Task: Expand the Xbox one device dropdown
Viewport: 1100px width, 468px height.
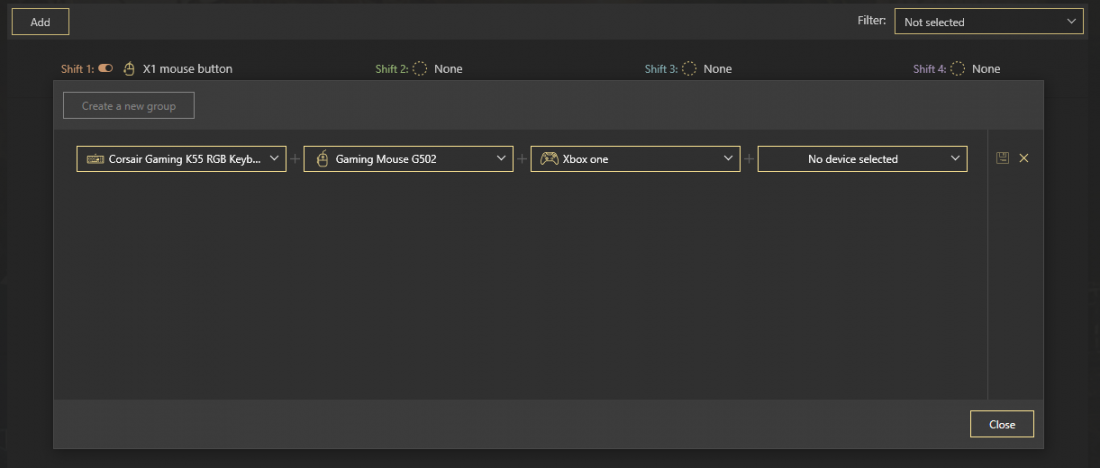Action: tap(728, 158)
